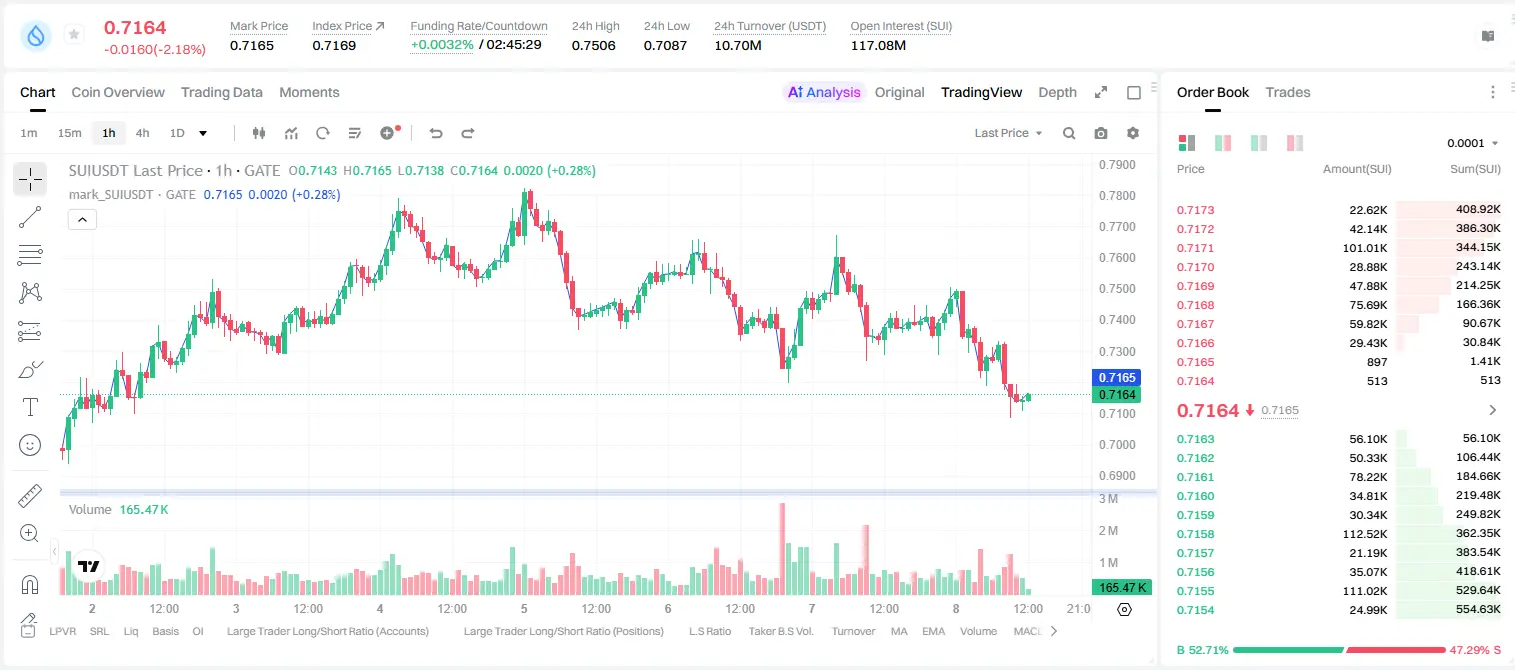Open chart settings gear icon
Image resolution: width=1515 pixels, height=670 pixels.
pos(1133,133)
